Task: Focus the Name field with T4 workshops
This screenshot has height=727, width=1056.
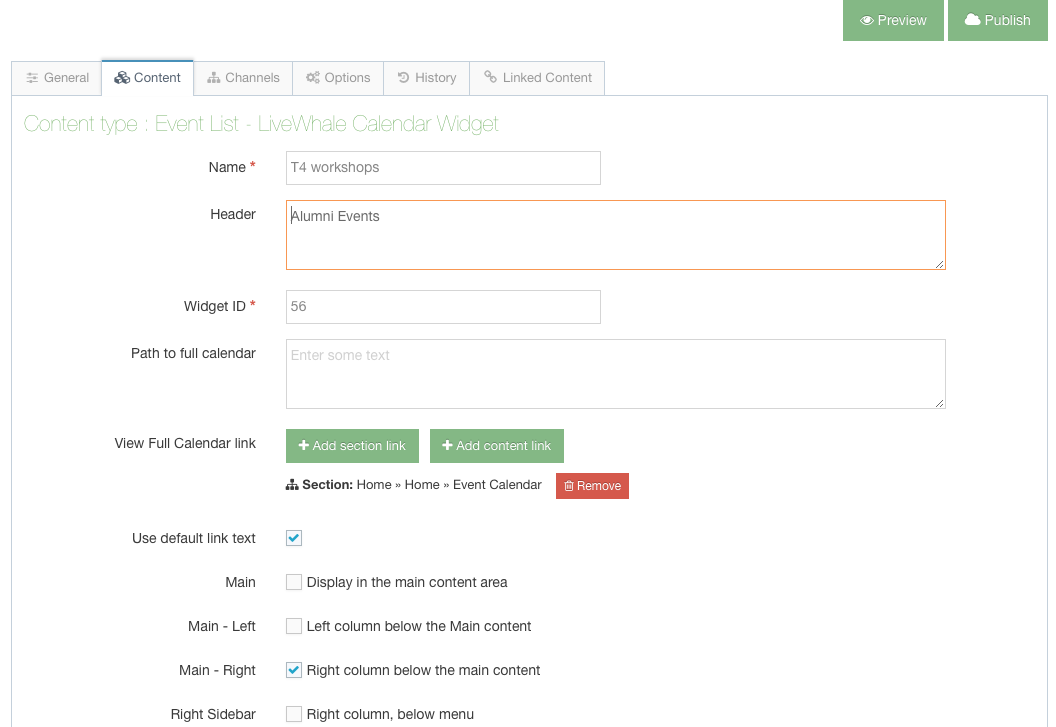Action: point(443,168)
